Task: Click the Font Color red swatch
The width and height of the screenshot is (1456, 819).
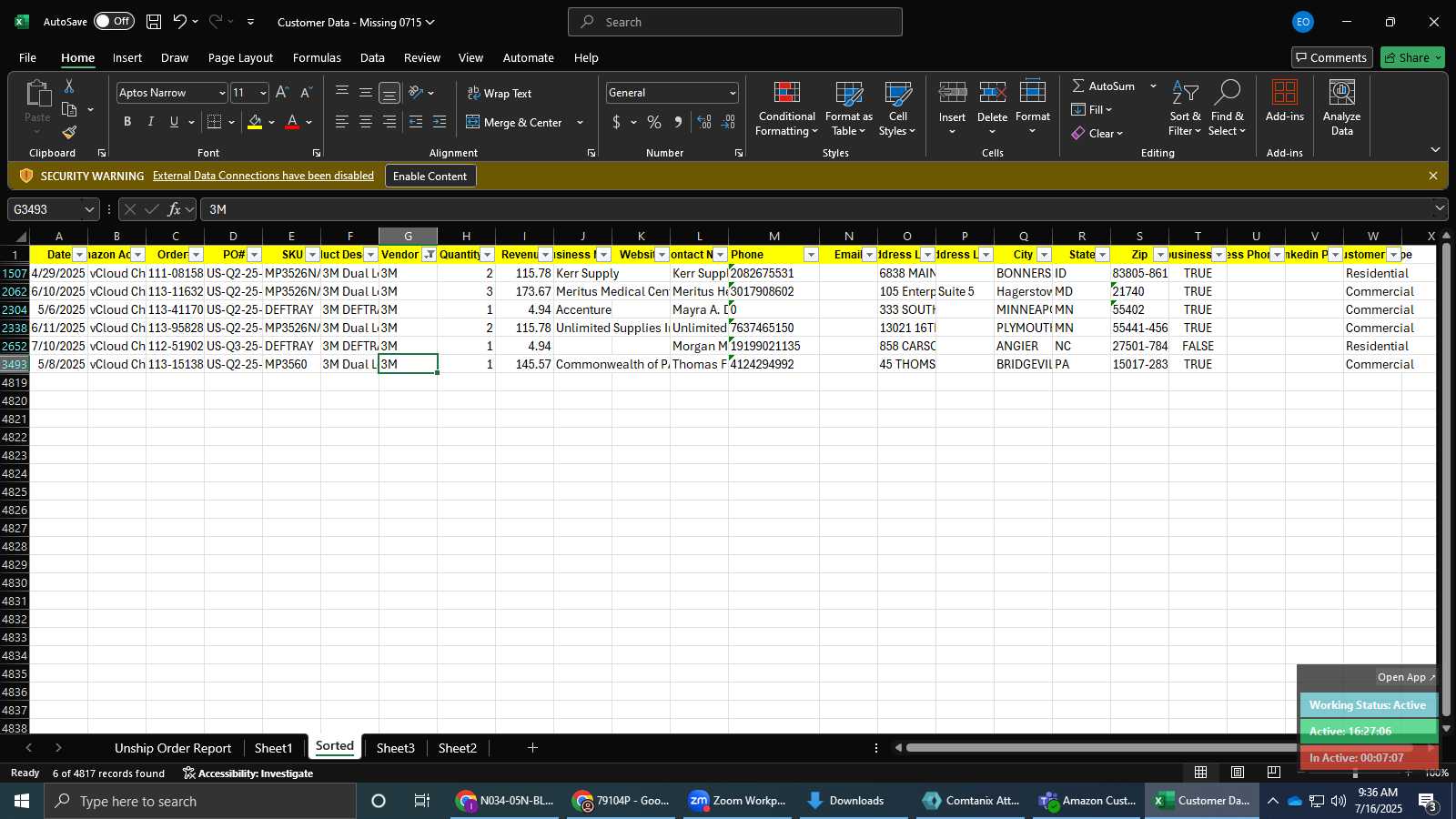Action: point(292,122)
